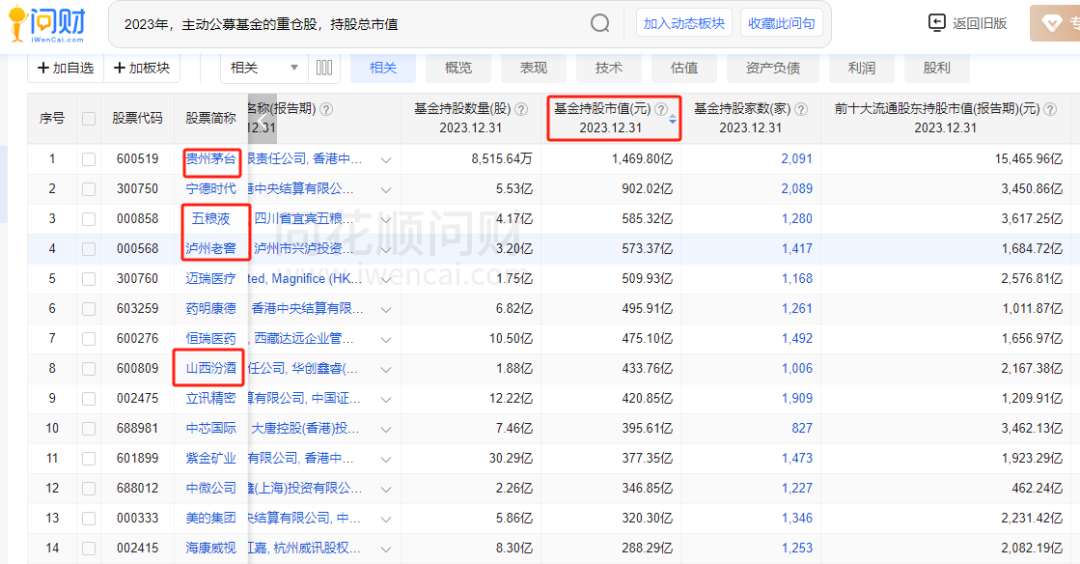Open the 山西汾酒 stock link
Screen dimensions: 1080x564
click(x=211, y=369)
